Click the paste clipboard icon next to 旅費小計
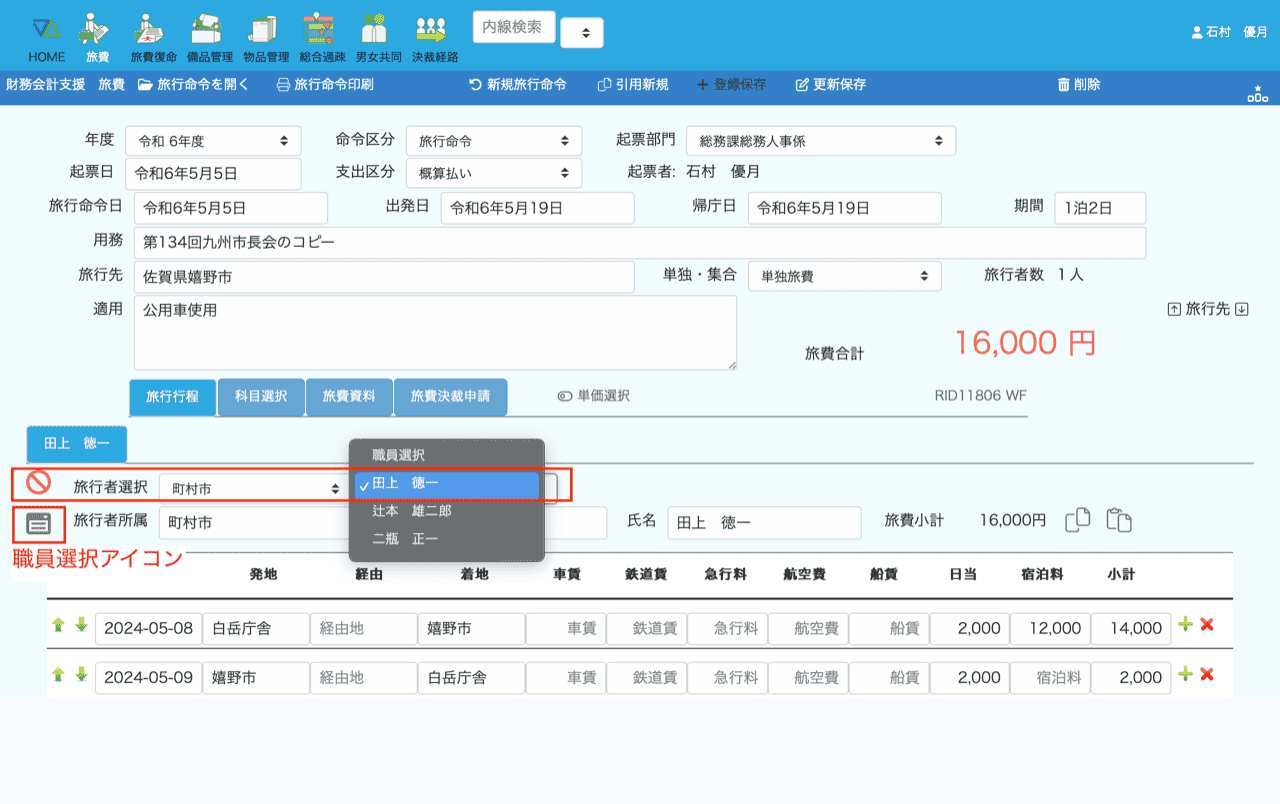Viewport: 1280px width, 804px height. pyautogui.click(x=1119, y=521)
